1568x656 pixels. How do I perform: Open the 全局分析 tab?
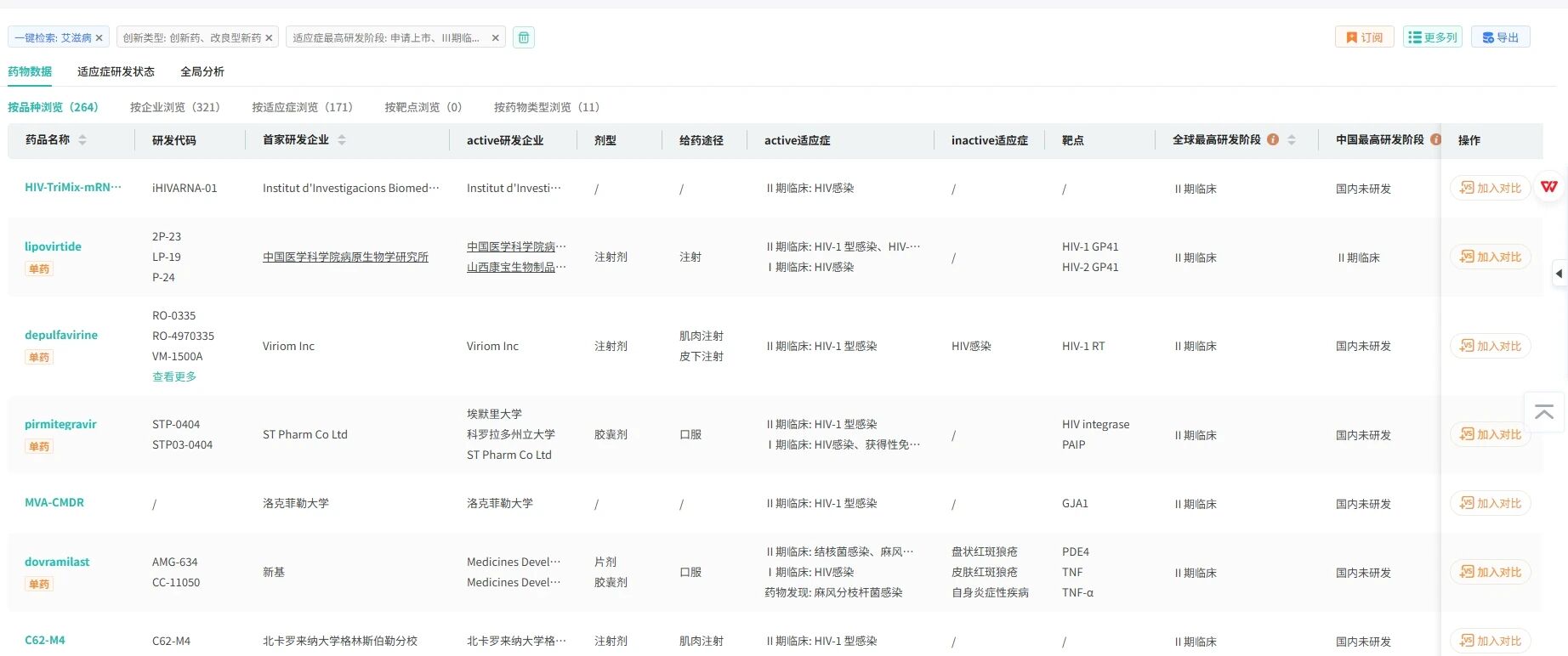(x=202, y=71)
